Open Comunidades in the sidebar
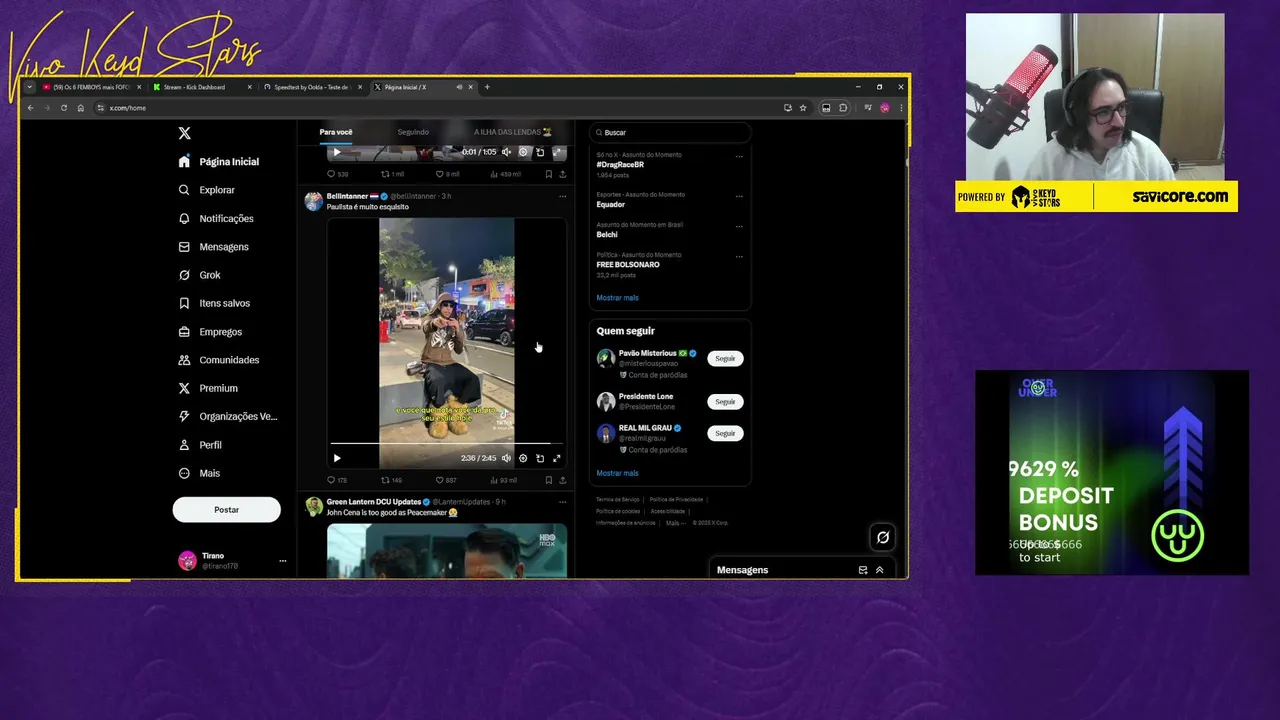1280x720 pixels. point(218,360)
